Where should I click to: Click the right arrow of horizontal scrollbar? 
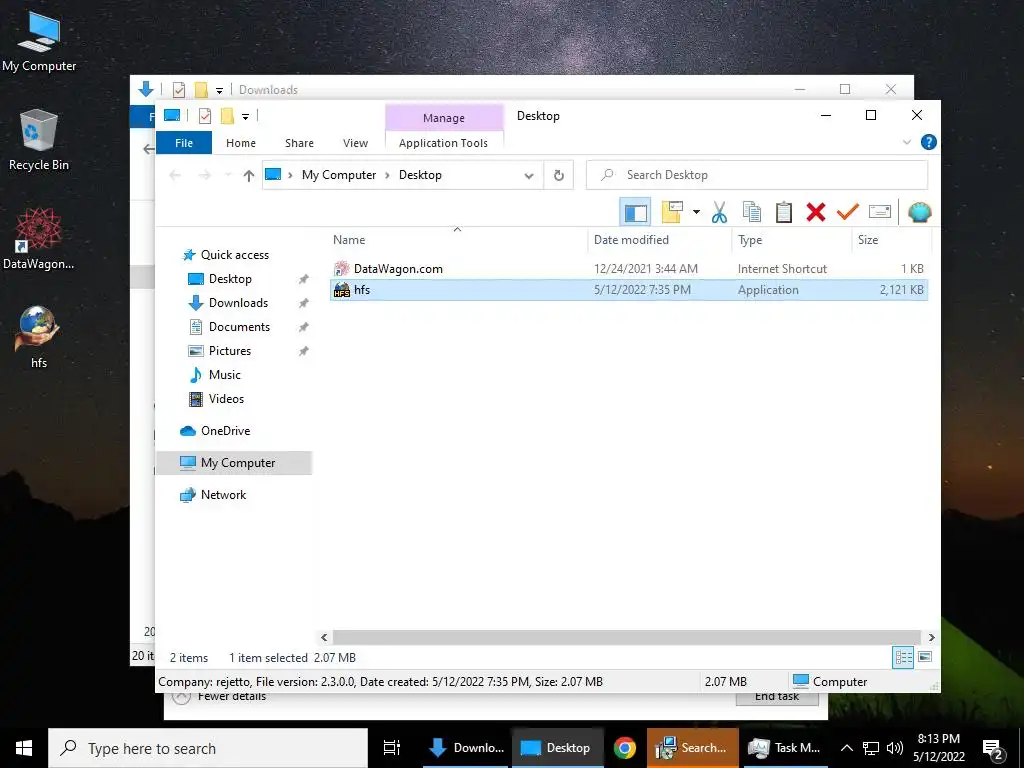click(x=931, y=637)
